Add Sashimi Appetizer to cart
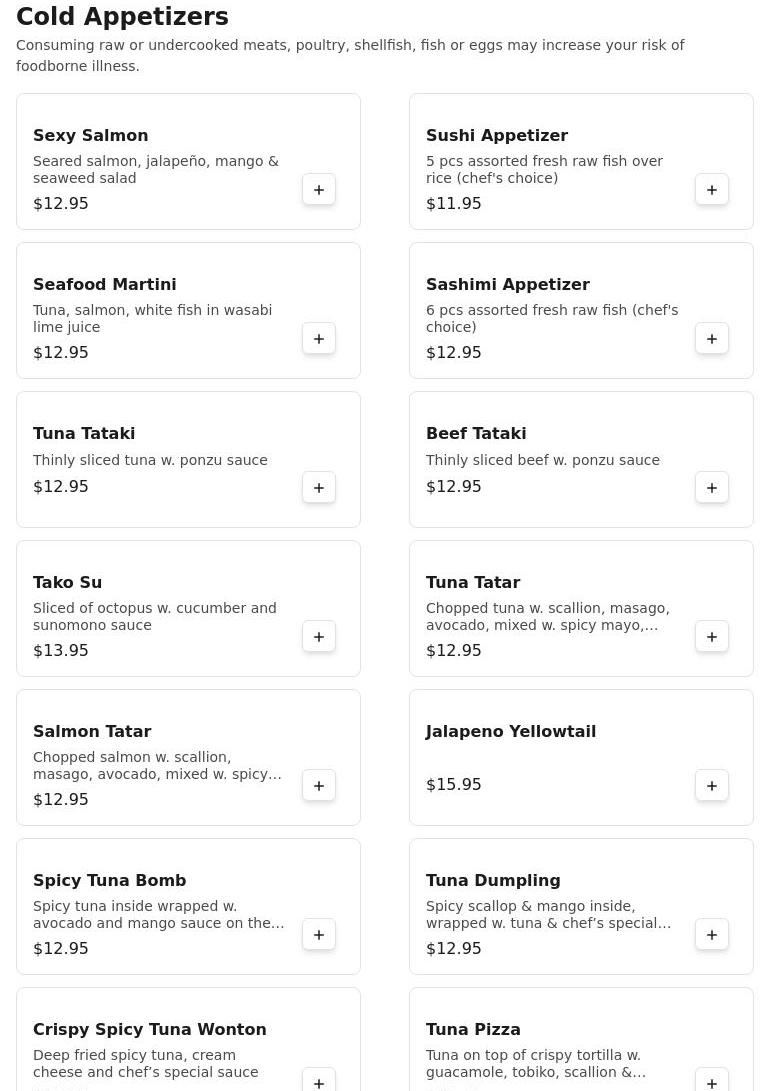Image resolution: width=770 pixels, height=1091 pixels. [712, 339]
